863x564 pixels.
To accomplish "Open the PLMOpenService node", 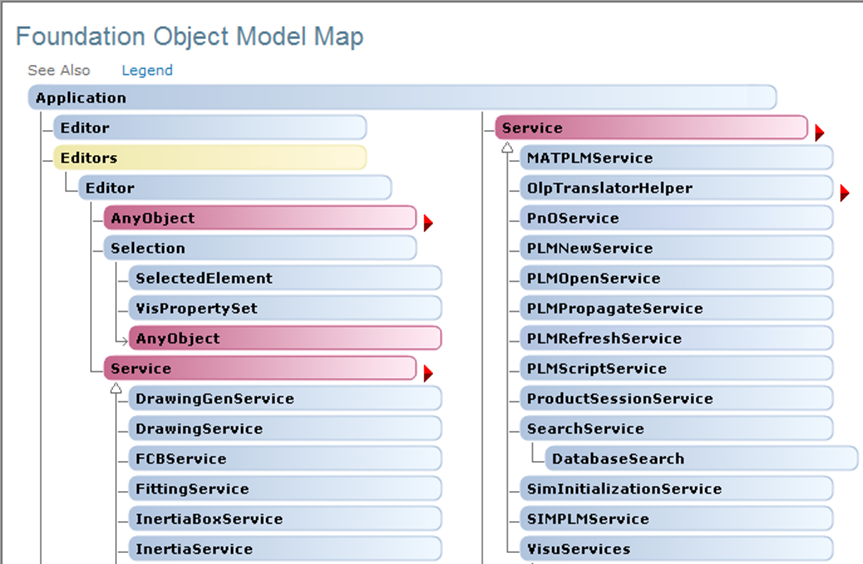I will (x=676, y=278).
